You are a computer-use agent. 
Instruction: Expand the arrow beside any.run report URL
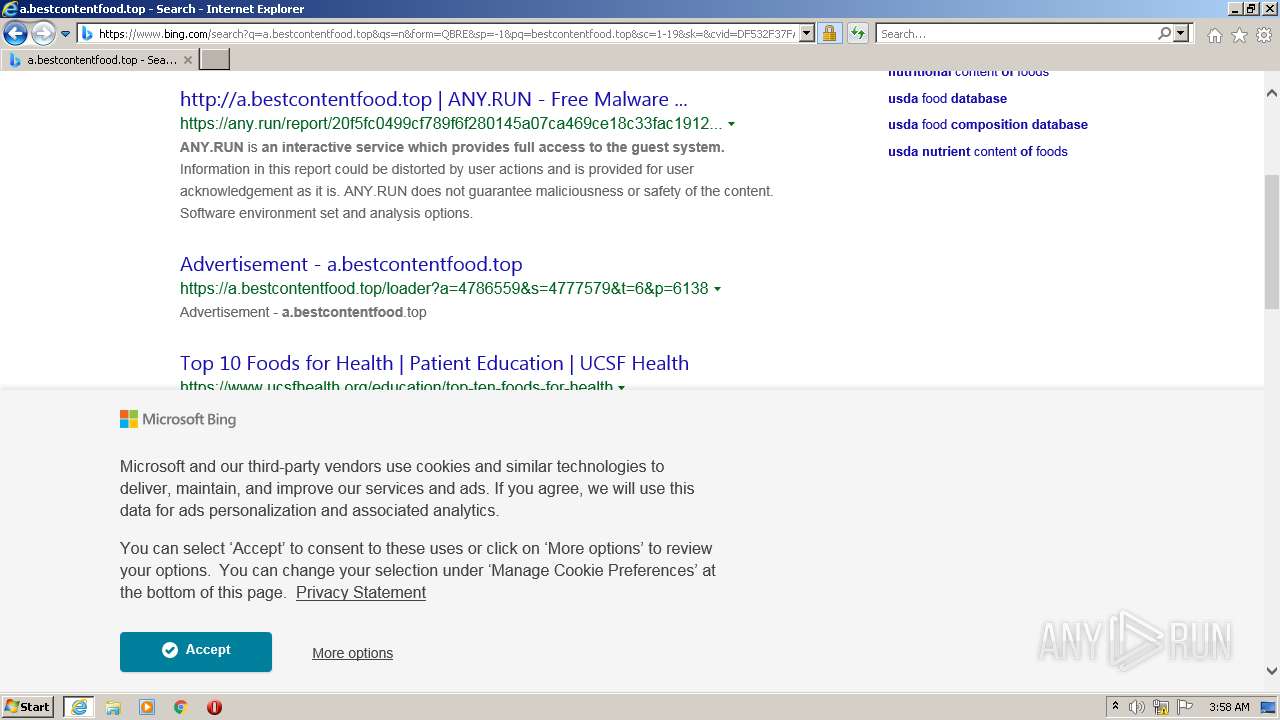[x=731, y=125]
